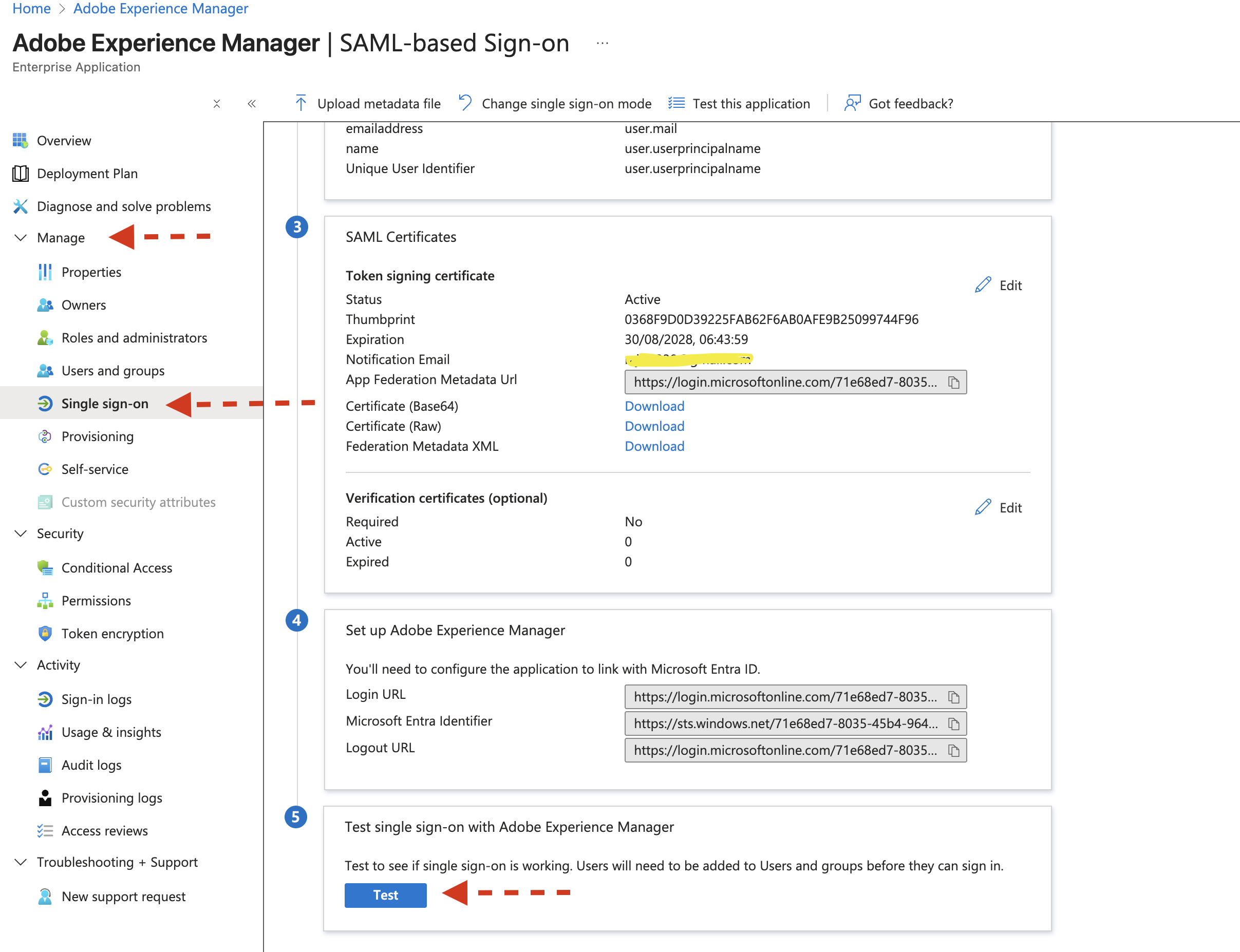The width and height of the screenshot is (1240, 952).
Task: Click the Provisioning logs person icon
Action: coord(45,798)
